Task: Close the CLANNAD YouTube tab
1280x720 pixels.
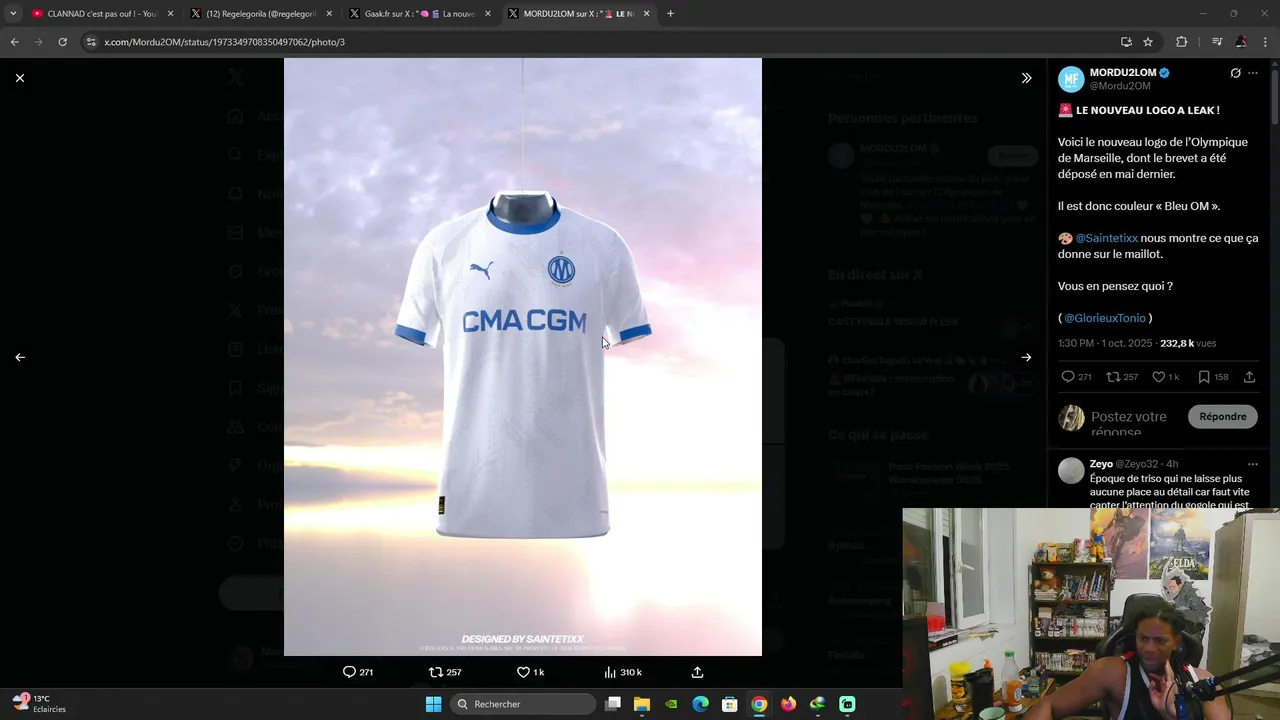Action: coord(170,14)
